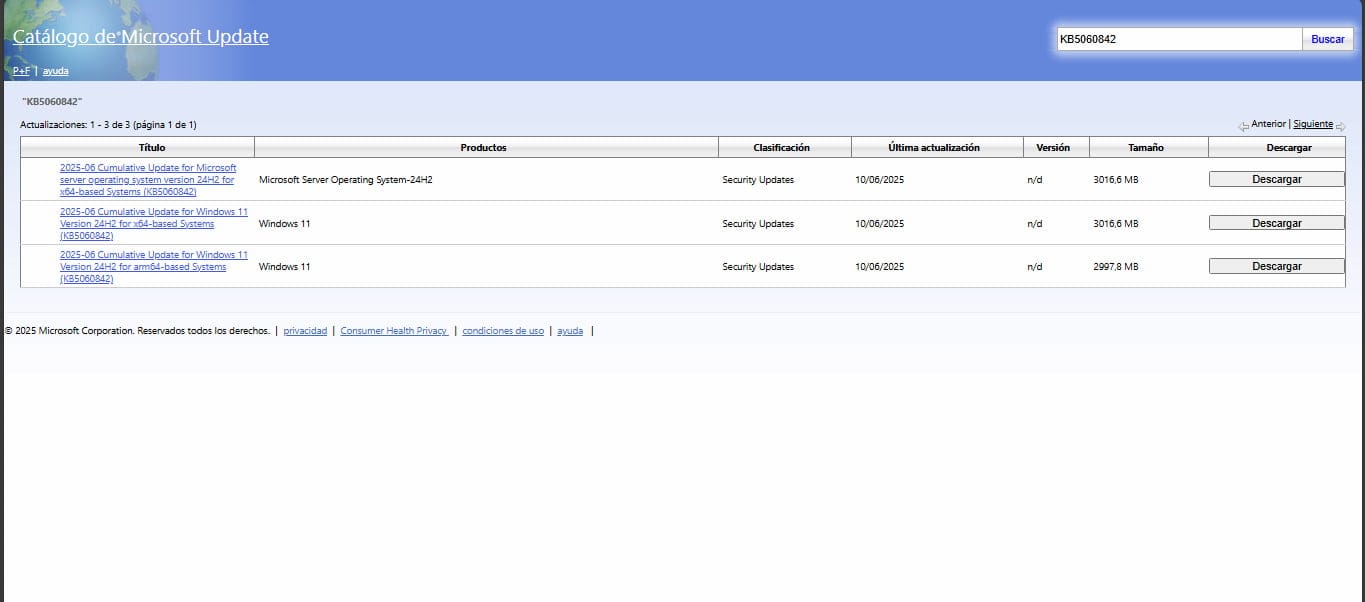Open the Consumer Health Privacy footer link
This screenshot has height=602, width=1365.
[394, 331]
